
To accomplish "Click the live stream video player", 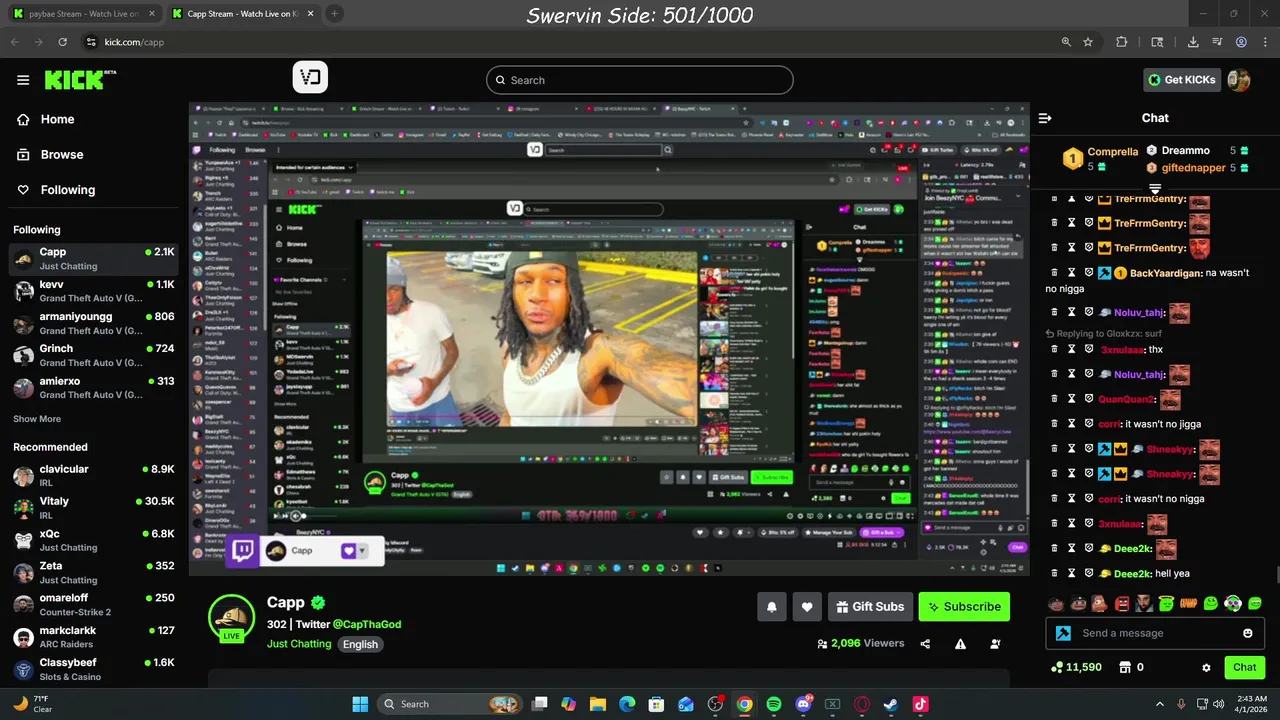I will (609, 339).
